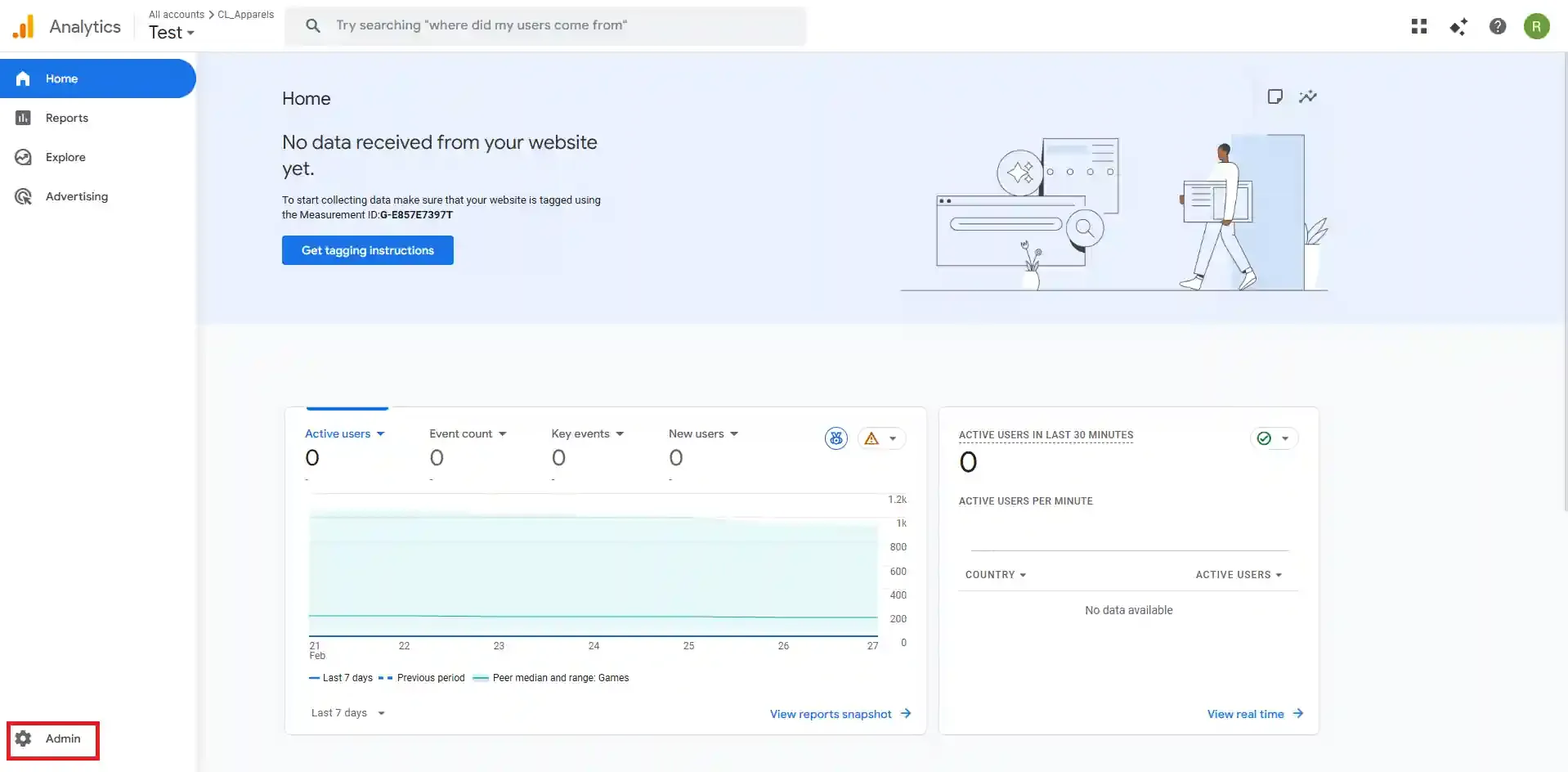The height and width of the screenshot is (772, 1568).
Task: Click the Advertising icon in the sidebar
Action: tap(23, 196)
